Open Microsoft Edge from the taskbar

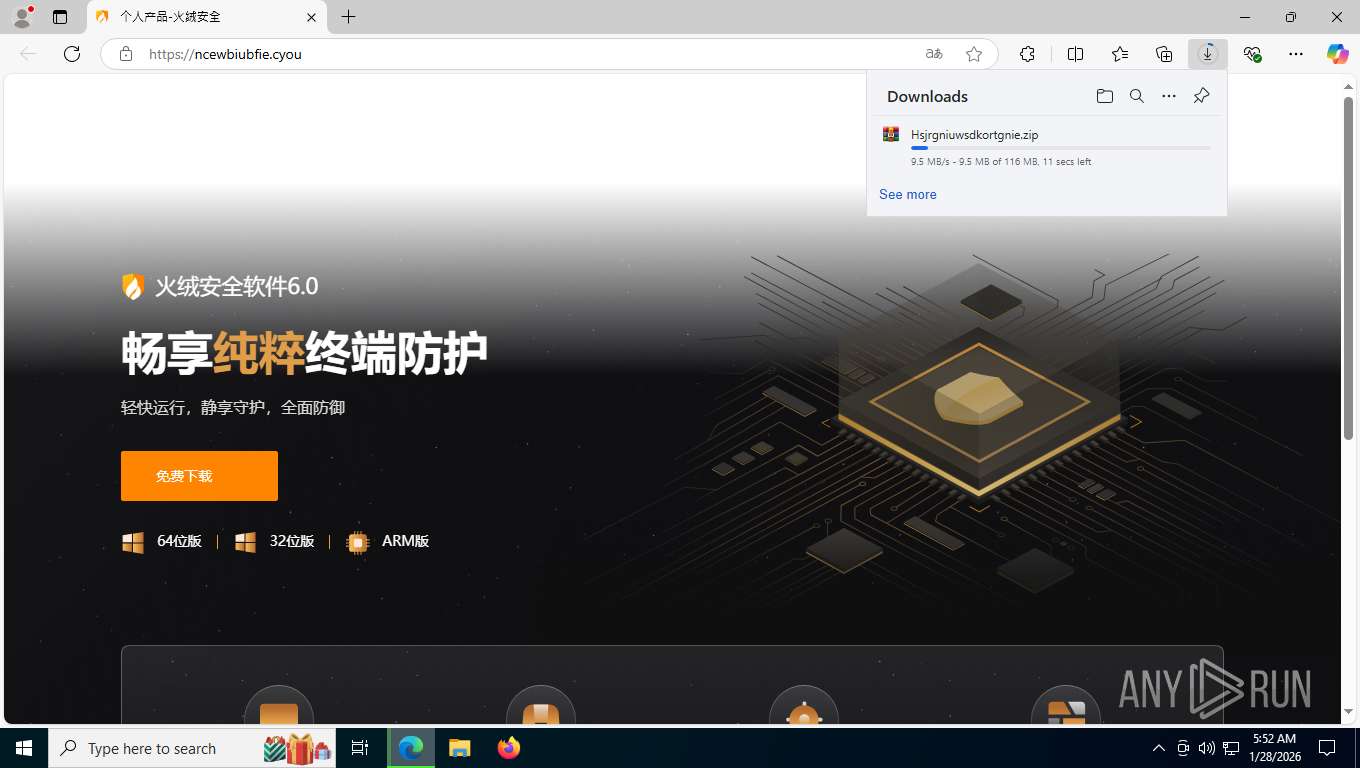(411, 748)
